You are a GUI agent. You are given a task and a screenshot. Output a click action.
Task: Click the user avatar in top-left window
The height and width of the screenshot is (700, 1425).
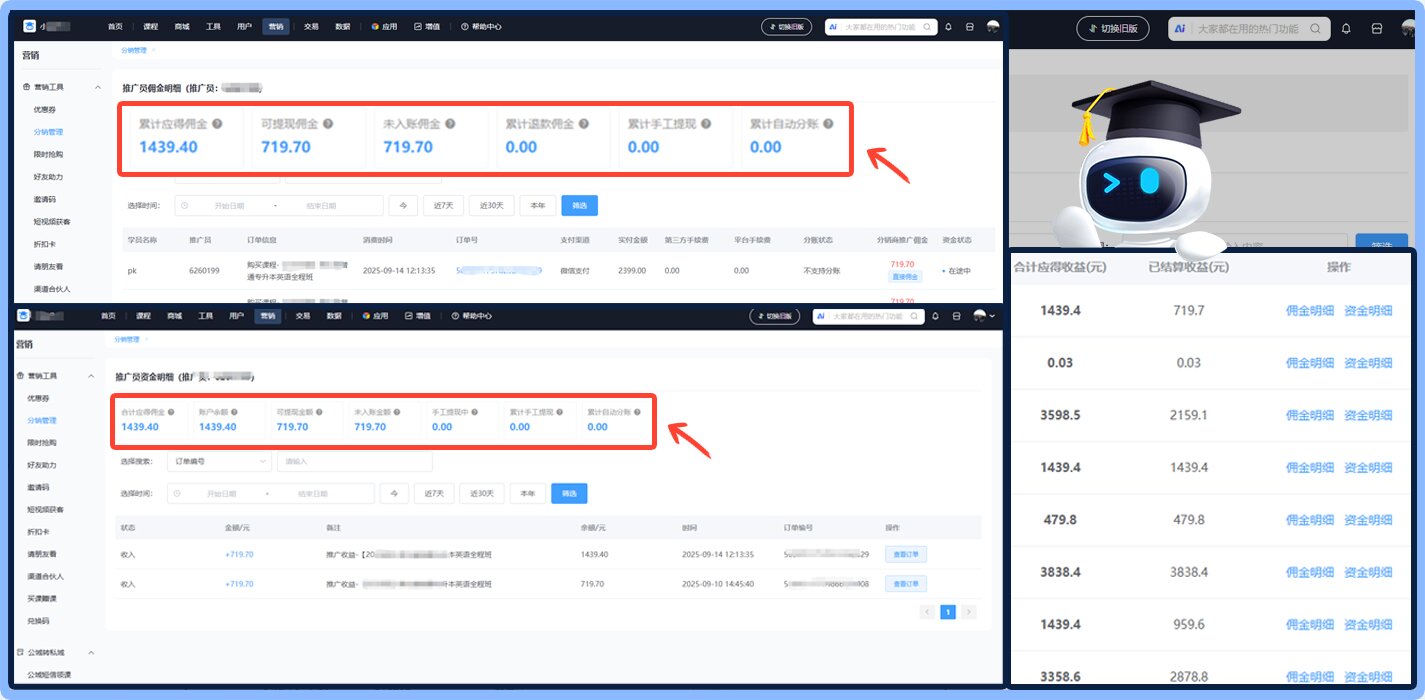tap(992, 27)
